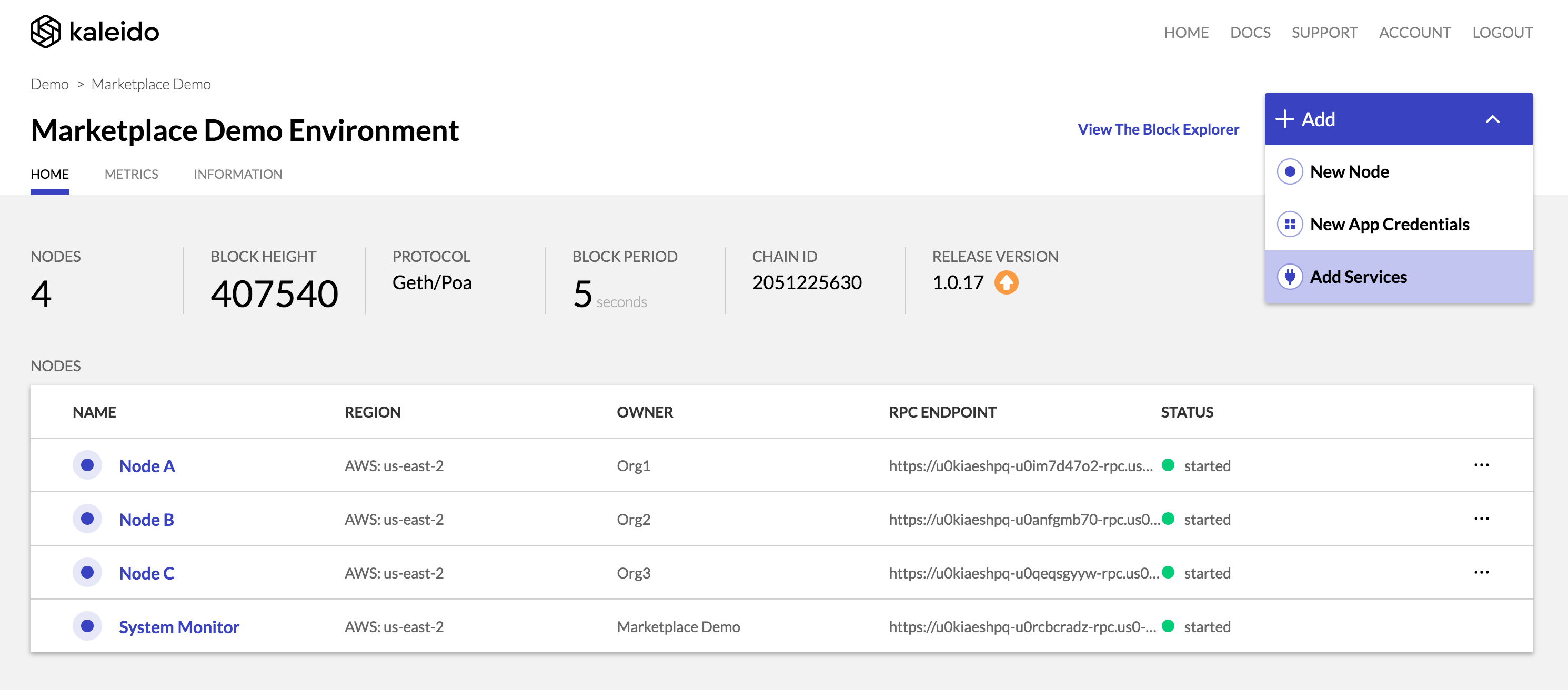
Task: Open the Node A link
Action: [x=147, y=466]
